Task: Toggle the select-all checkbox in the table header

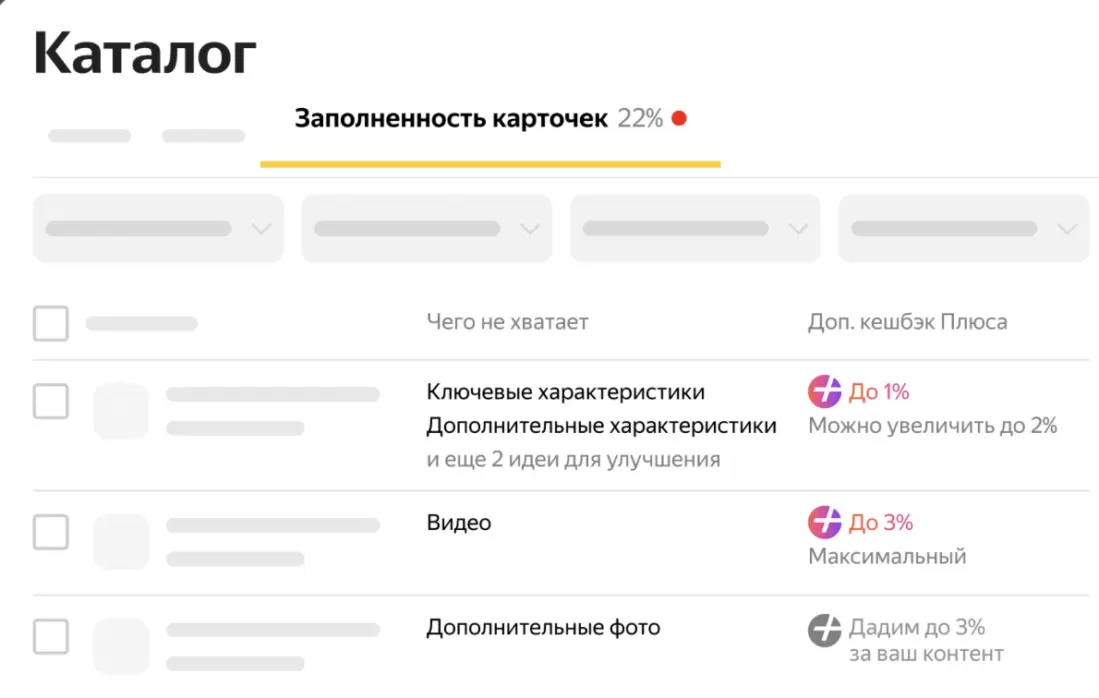Action: click(51, 323)
